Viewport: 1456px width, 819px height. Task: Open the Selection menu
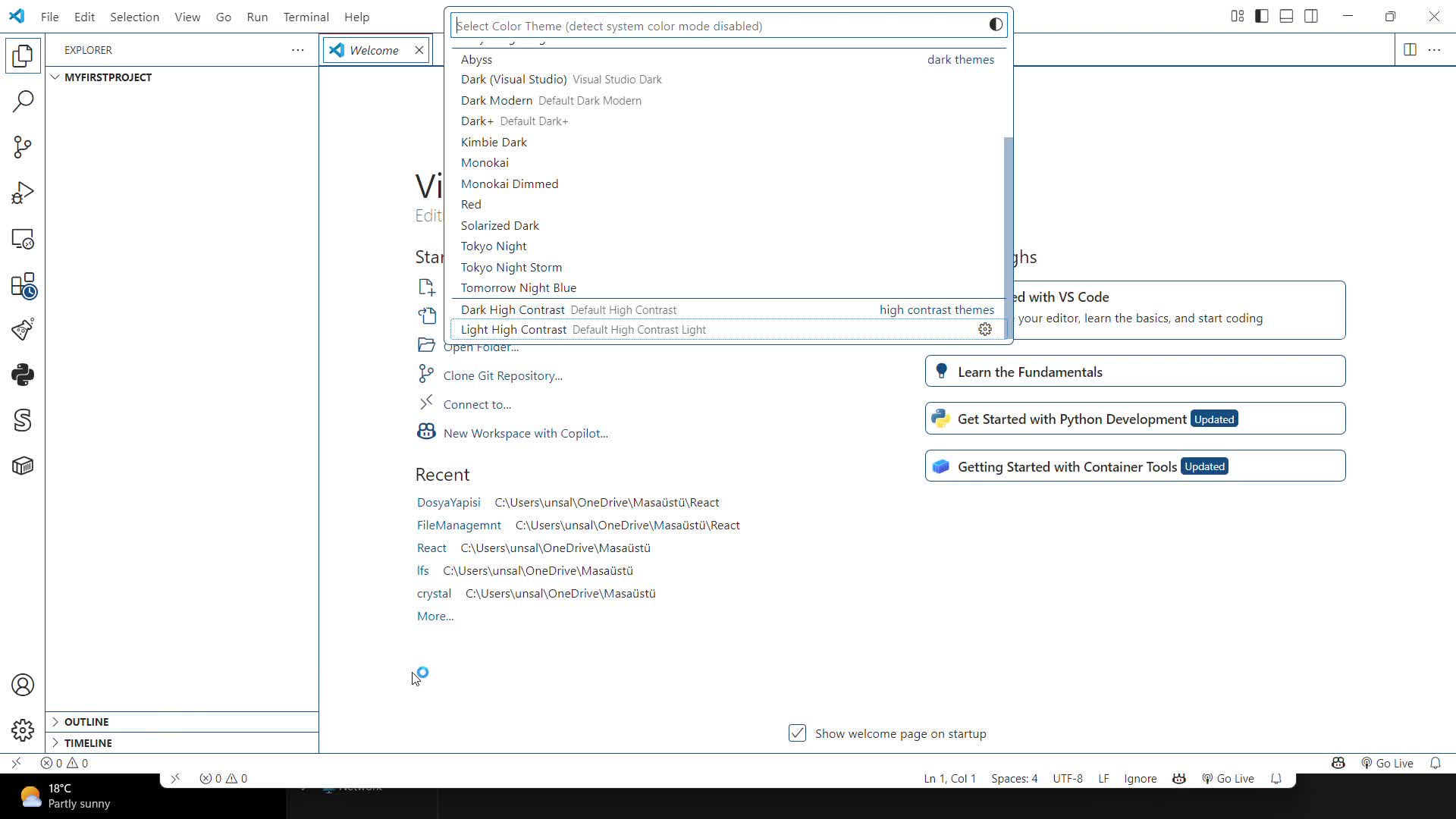tap(134, 17)
